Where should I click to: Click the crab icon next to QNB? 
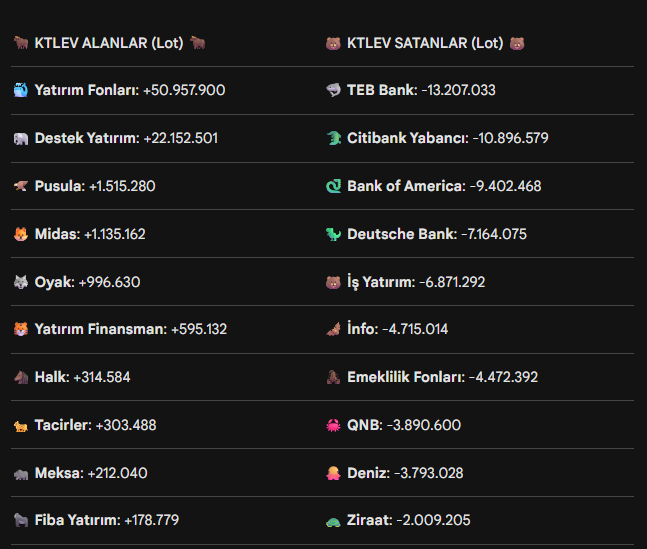334,425
